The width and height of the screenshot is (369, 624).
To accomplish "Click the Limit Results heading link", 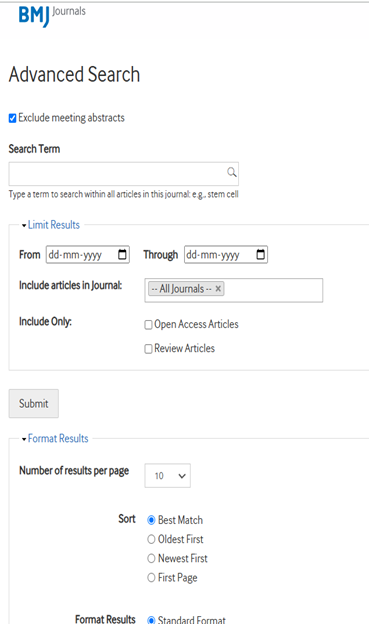I will point(54,225).
